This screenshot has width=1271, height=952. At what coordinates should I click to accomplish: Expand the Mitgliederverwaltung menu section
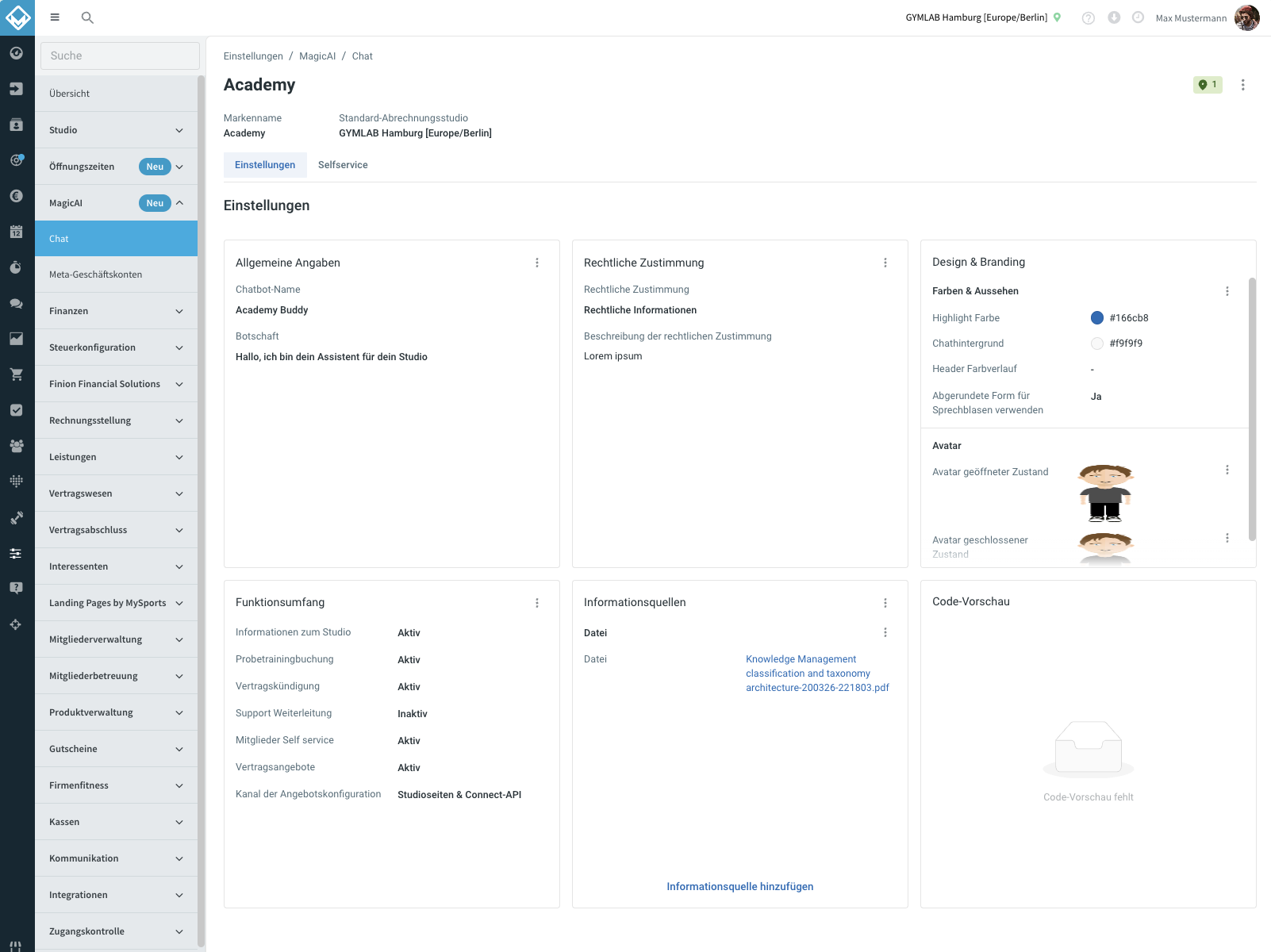click(x=116, y=639)
